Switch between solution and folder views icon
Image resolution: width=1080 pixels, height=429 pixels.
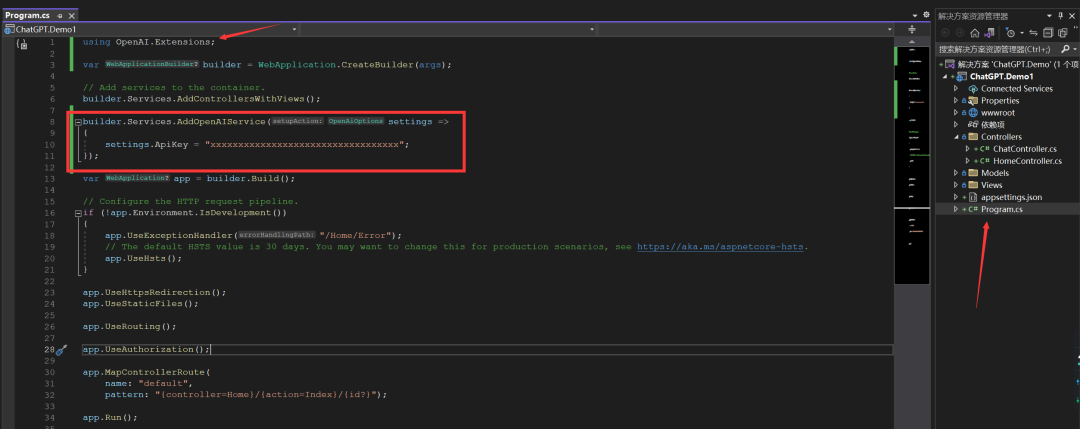tap(989, 32)
